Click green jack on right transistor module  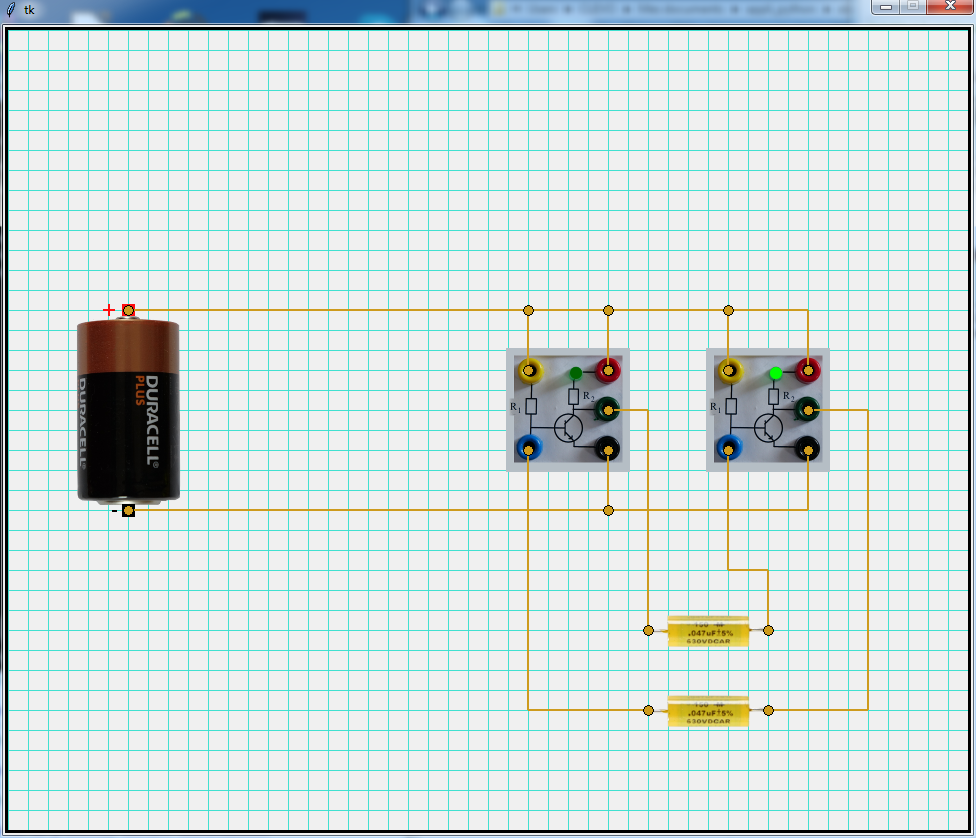807,409
